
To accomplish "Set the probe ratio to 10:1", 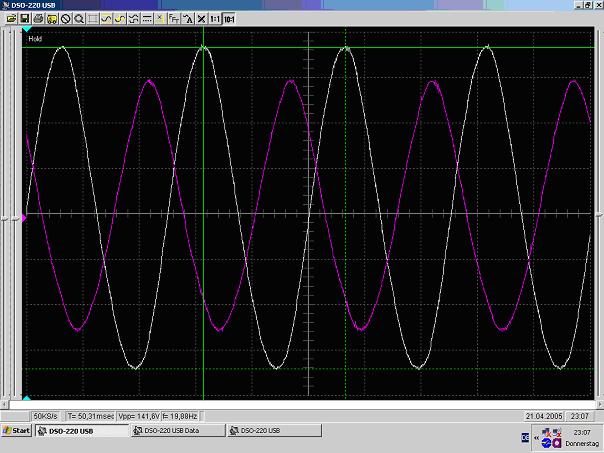I will (228, 18).
